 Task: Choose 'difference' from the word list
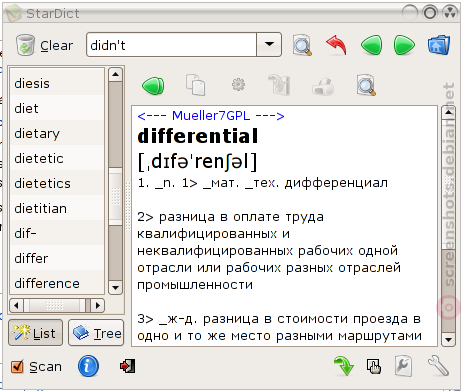(x=57, y=283)
